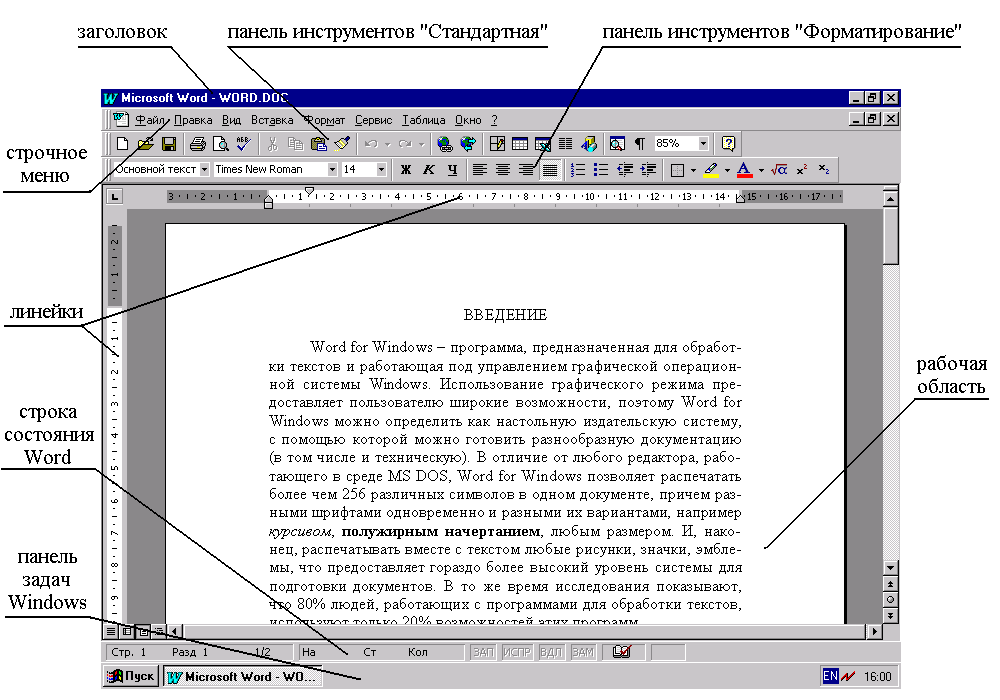Open the font size 14 dropdown

point(381,170)
